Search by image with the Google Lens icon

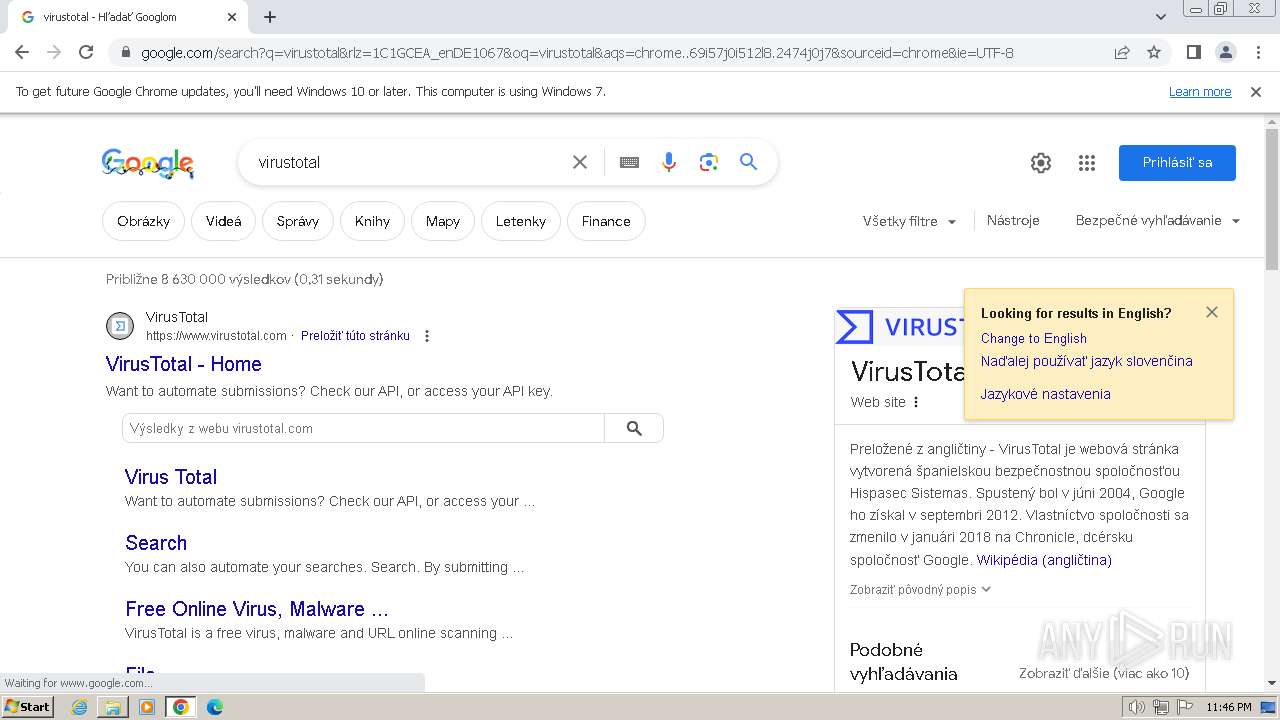709,162
